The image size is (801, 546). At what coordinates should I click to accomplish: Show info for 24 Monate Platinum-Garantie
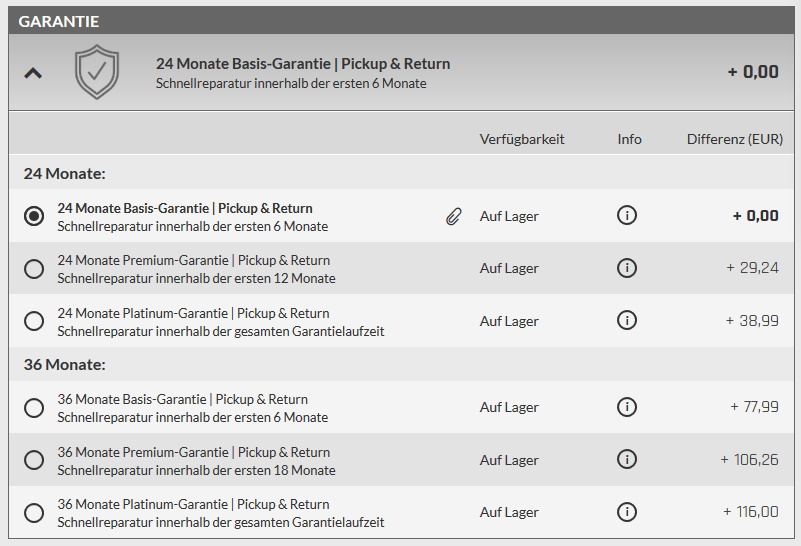(x=627, y=321)
